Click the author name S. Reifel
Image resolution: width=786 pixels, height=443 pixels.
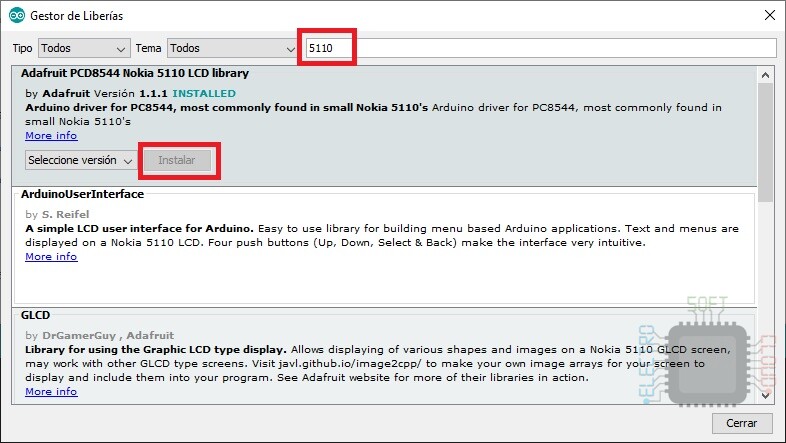pyautogui.click(x=65, y=214)
